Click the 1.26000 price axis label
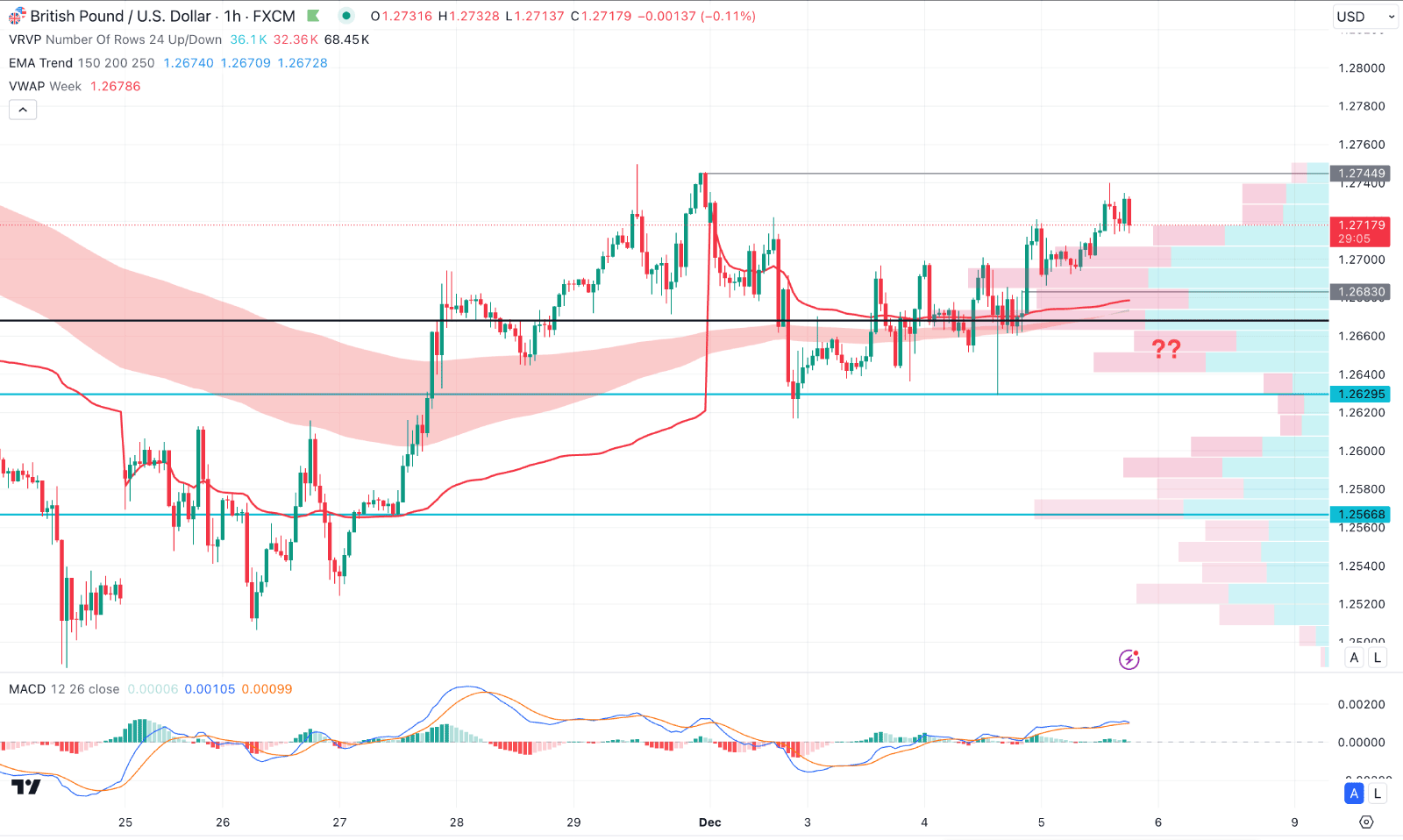This screenshot has height=840, width=1403. coord(1362,451)
